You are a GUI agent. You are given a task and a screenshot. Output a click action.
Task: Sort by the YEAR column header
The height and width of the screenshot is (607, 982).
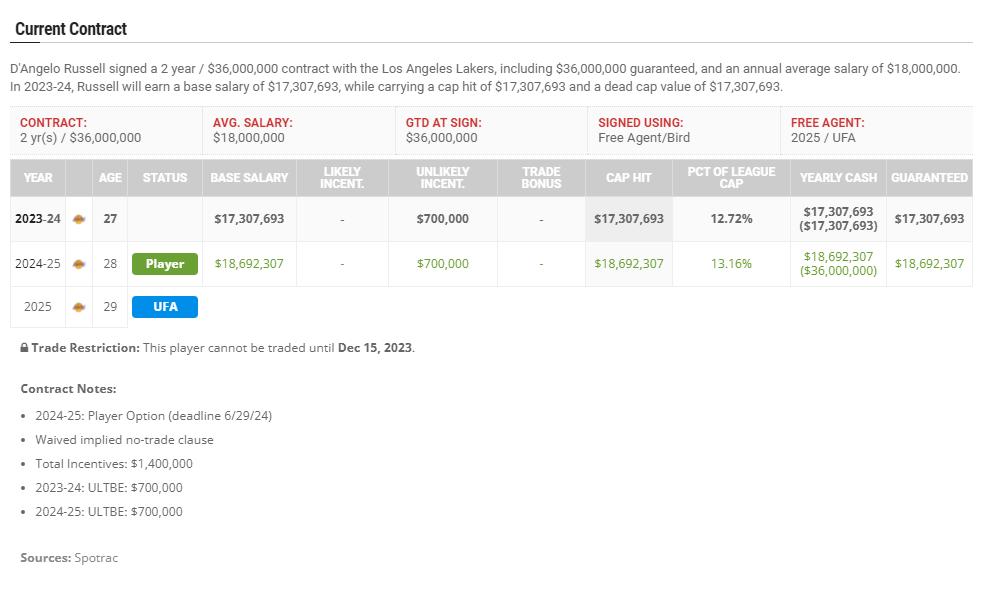pyautogui.click(x=38, y=178)
